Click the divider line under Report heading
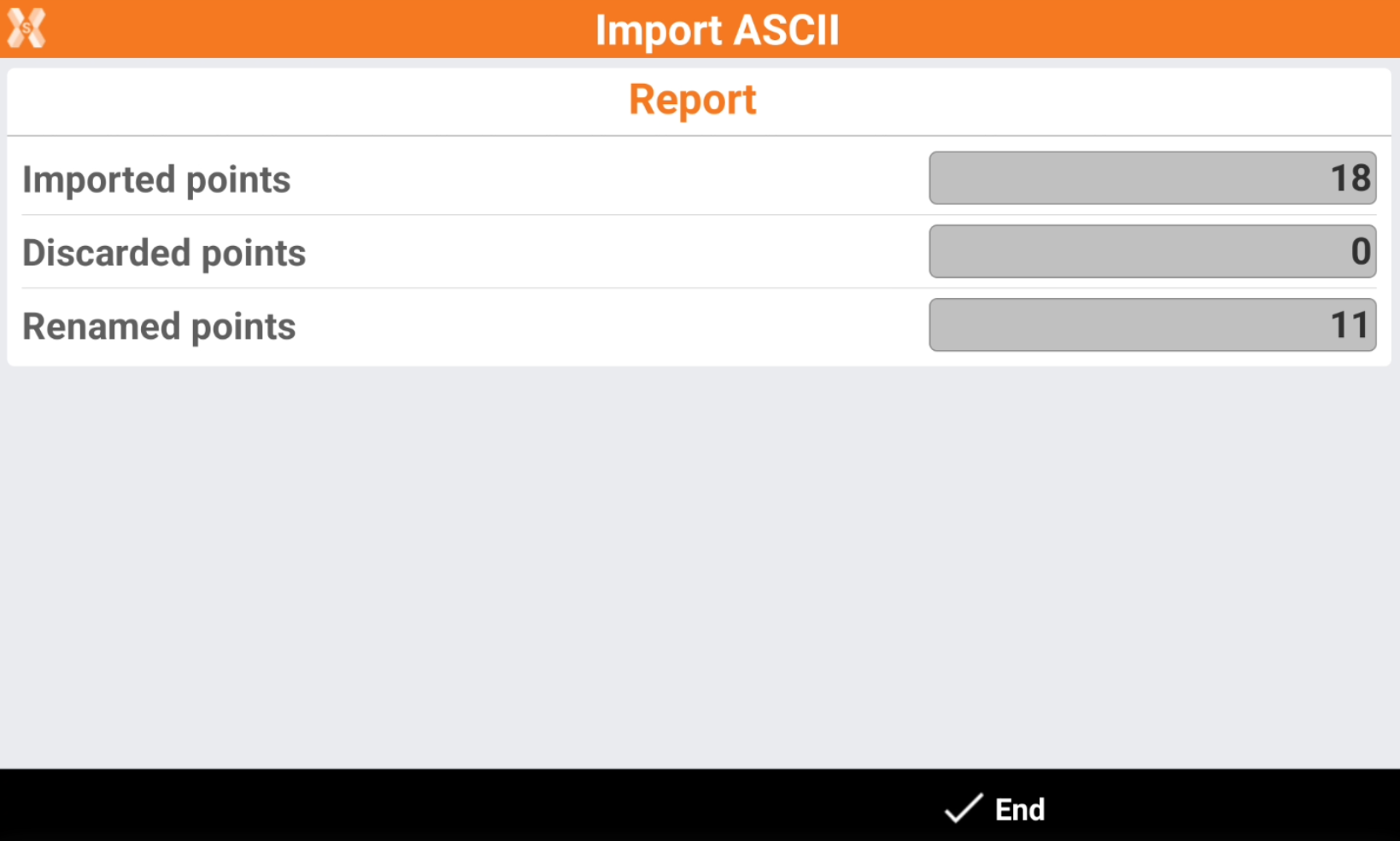 pyautogui.click(x=699, y=136)
